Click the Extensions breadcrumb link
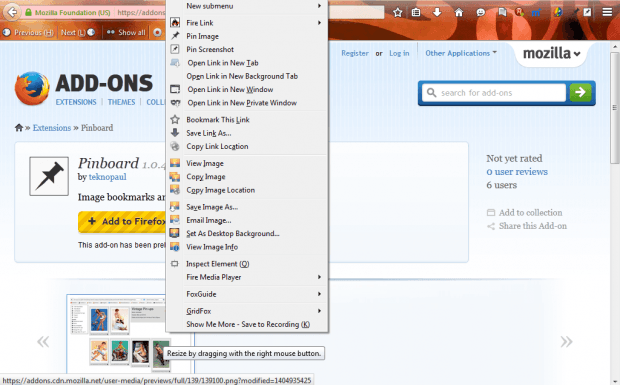 (x=52, y=128)
